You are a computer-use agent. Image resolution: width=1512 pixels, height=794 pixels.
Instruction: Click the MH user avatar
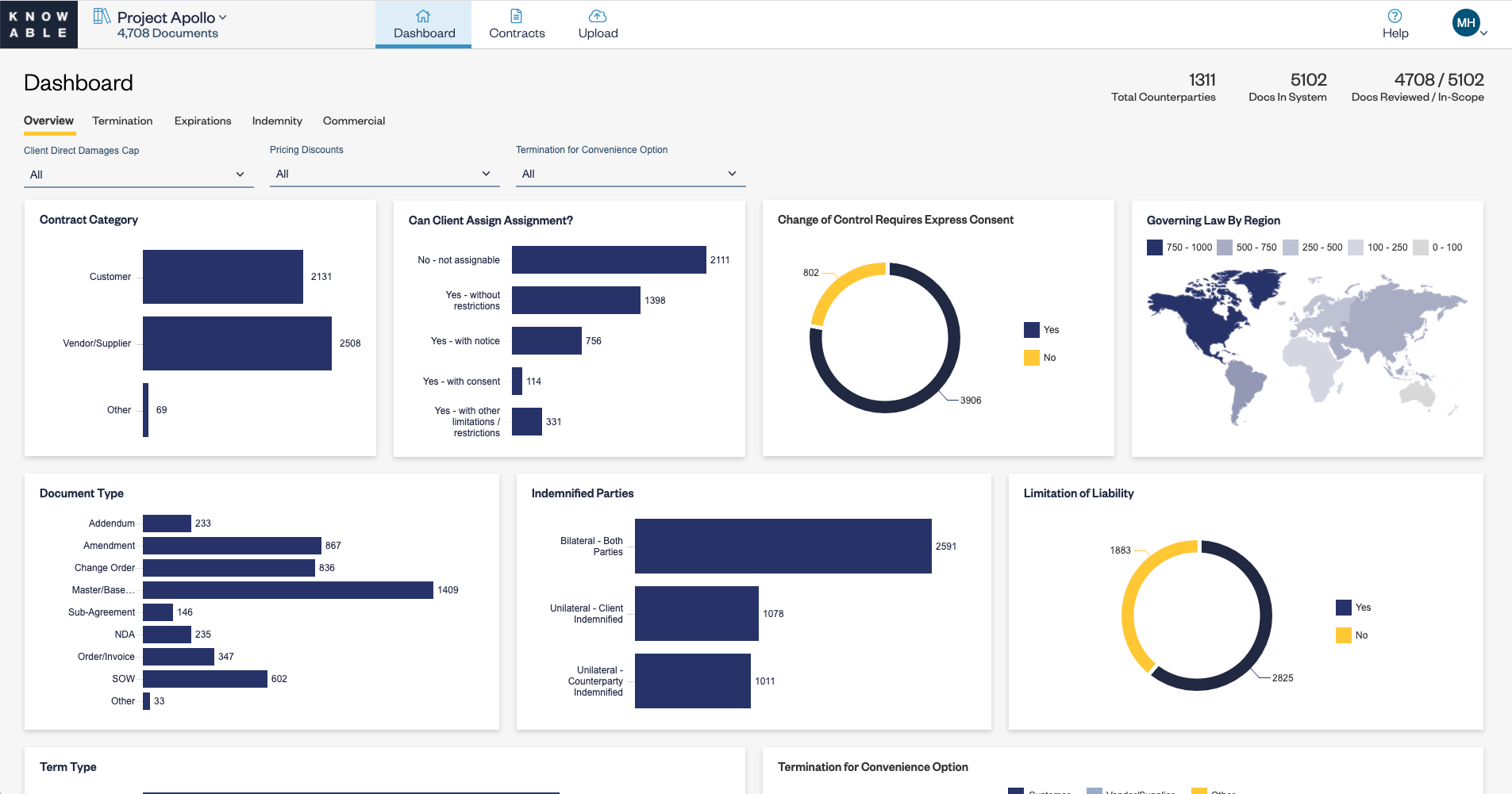pos(1467,23)
